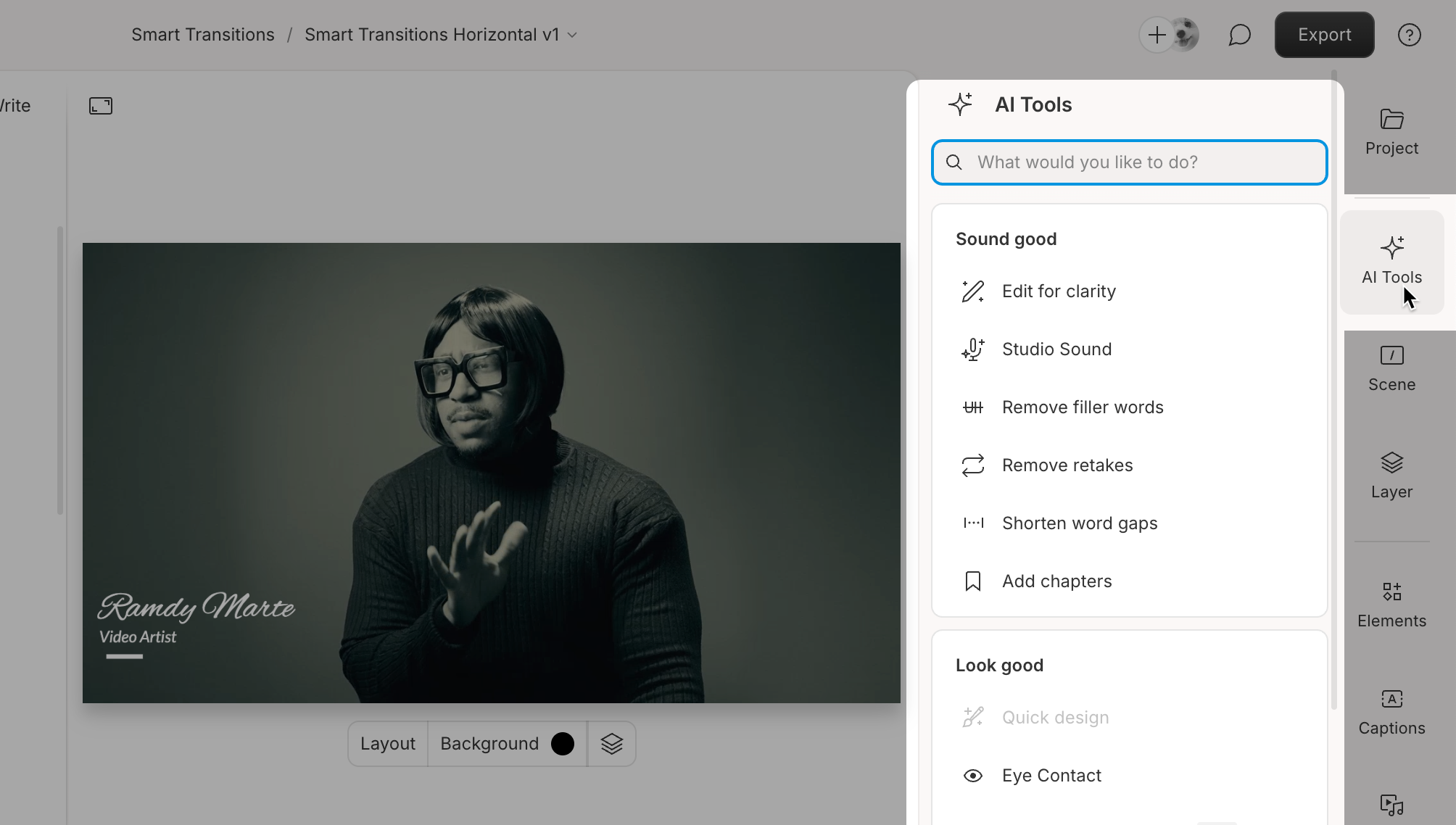Open the media library icon below Captions
1456x825 pixels.
(1391, 805)
